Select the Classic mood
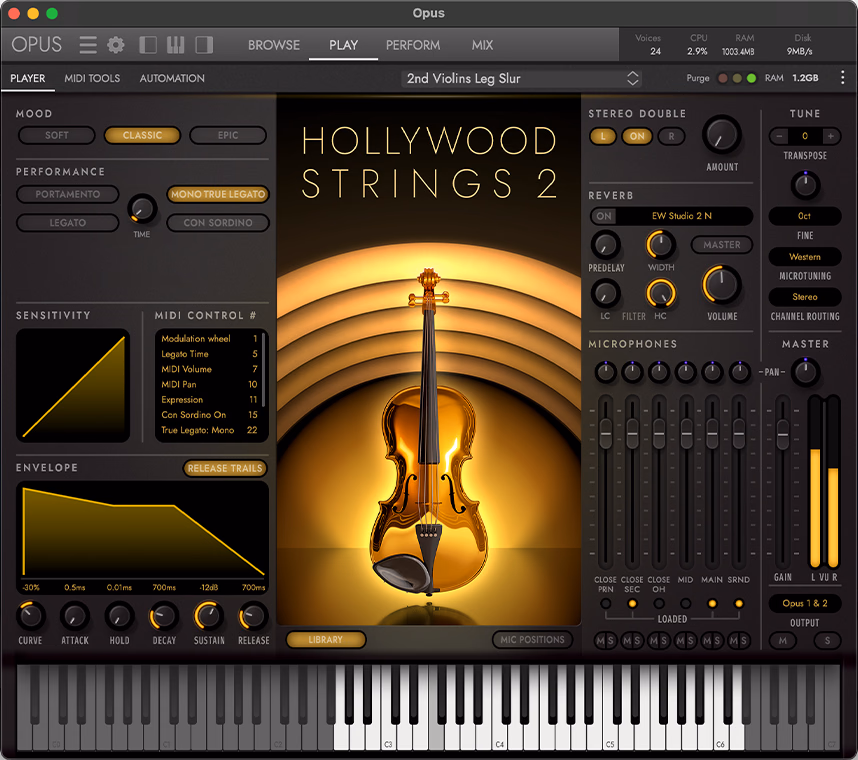 tap(142, 135)
